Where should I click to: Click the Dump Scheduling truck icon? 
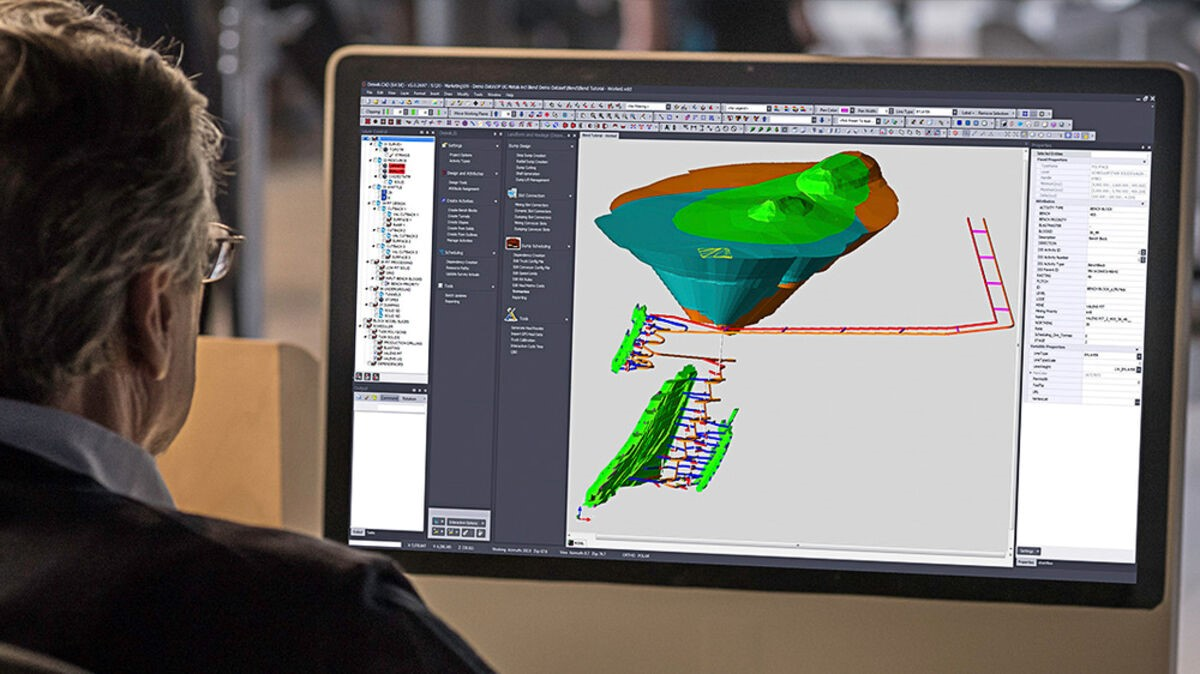[x=512, y=244]
